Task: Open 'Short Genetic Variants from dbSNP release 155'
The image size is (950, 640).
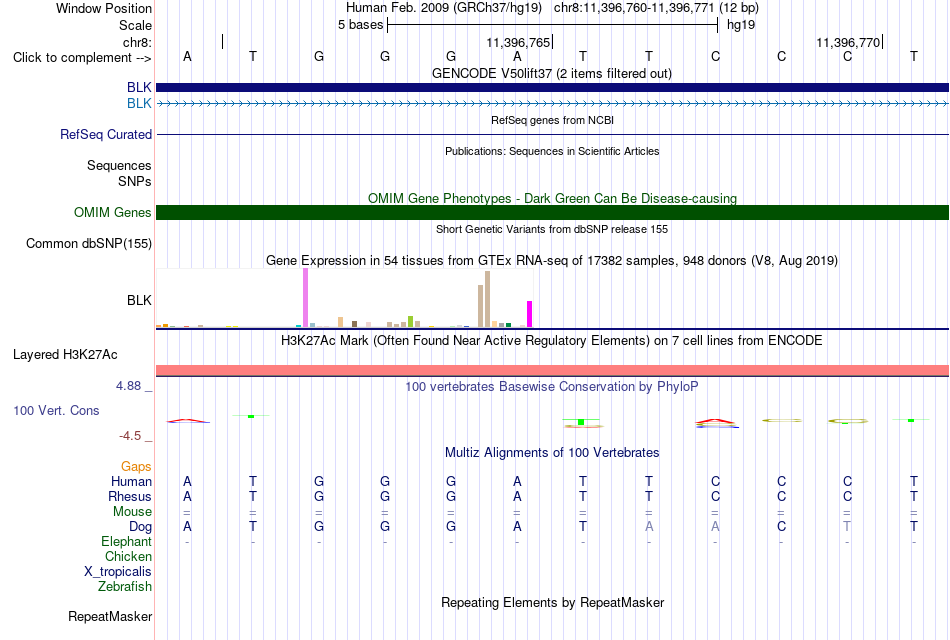Action: click(x=552, y=229)
